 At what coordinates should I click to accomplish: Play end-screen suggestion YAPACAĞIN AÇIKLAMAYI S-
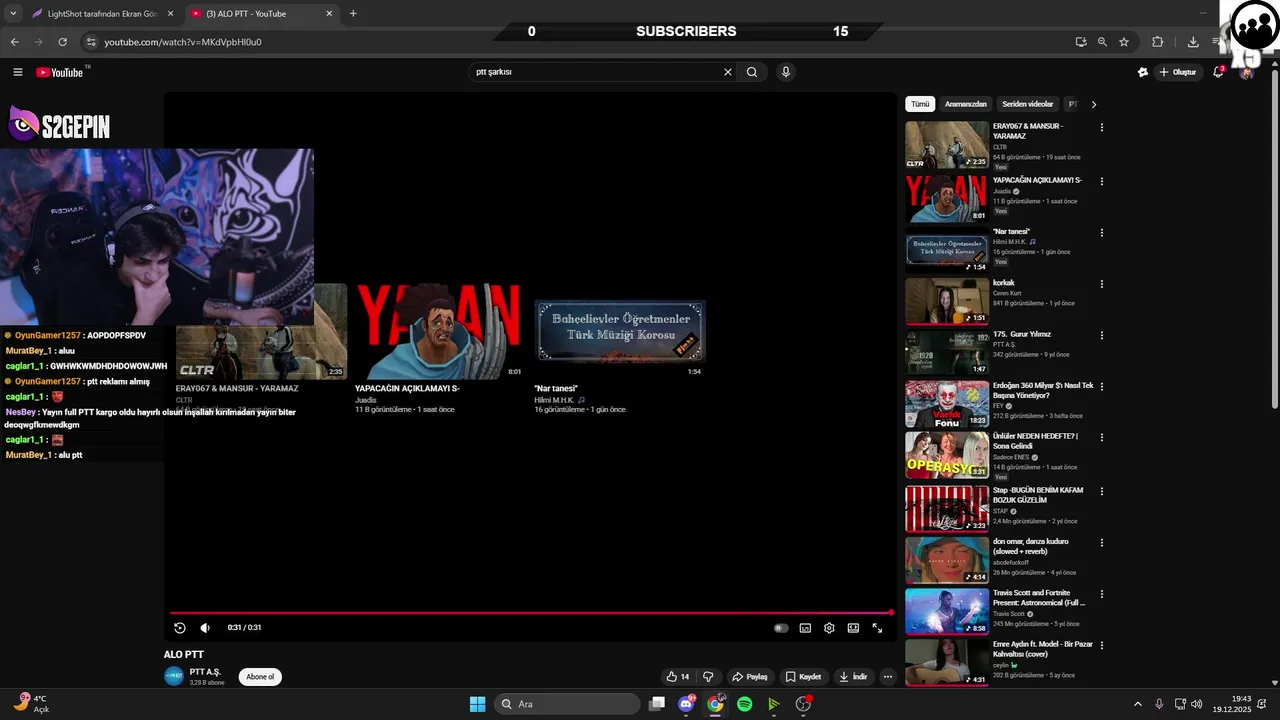pos(438,331)
